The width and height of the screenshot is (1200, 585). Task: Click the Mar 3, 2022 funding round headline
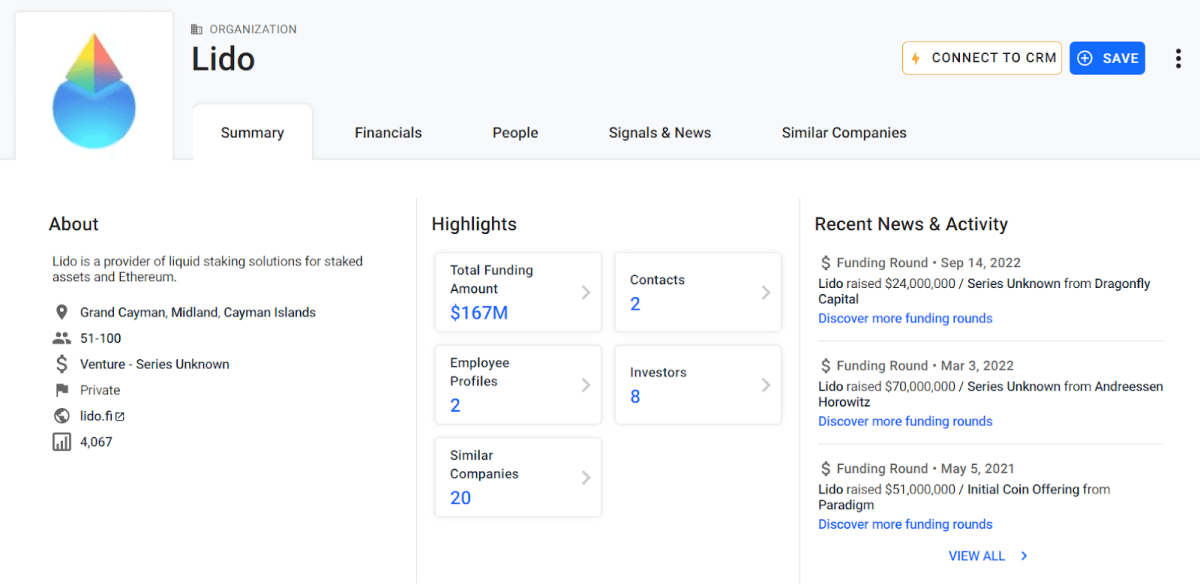click(990, 394)
